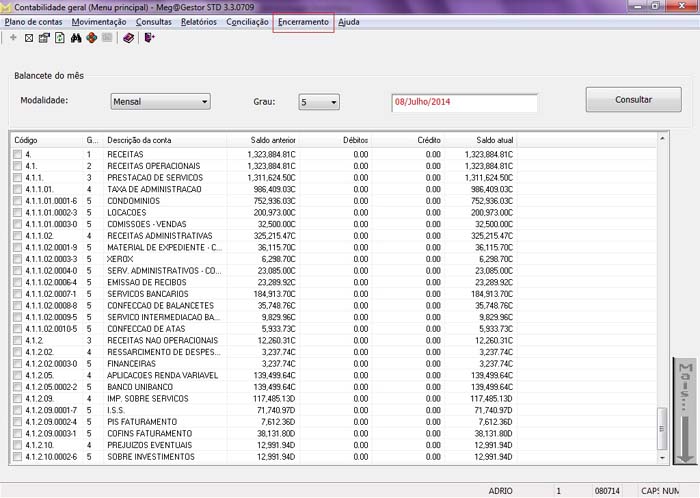700x498 pixels.
Task: Click the date field showing 08/Julho/2014
Action: 464,102
